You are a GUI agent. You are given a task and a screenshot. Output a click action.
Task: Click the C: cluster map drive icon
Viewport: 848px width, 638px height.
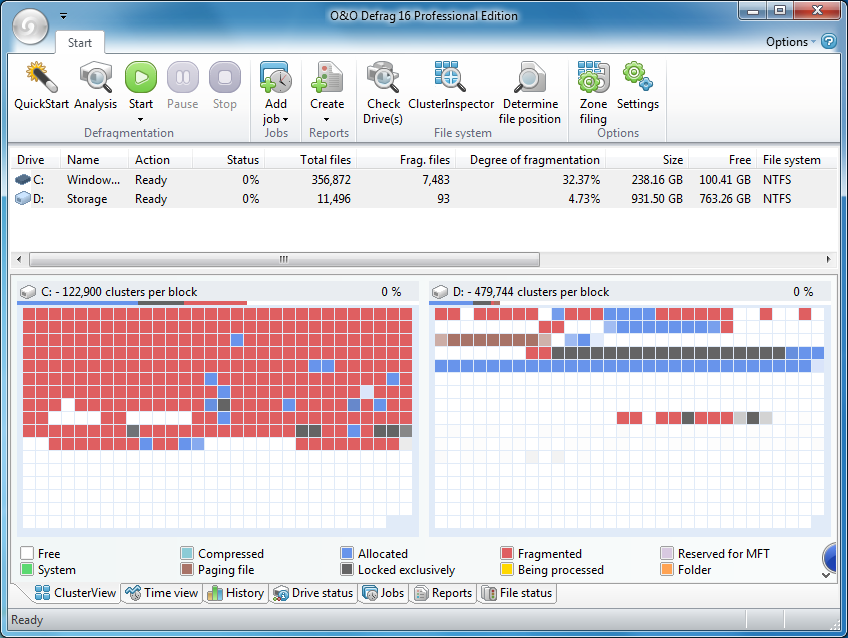(28, 292)
